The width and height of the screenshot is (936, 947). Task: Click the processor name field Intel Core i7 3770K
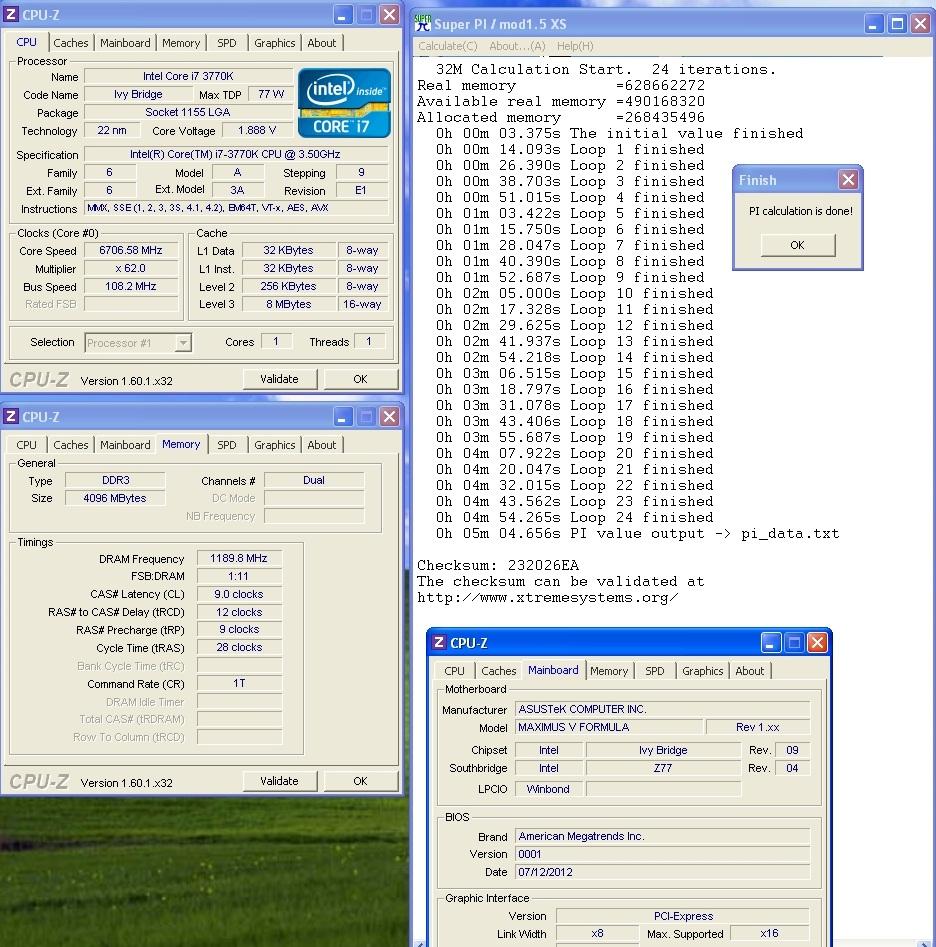[188, 76]
